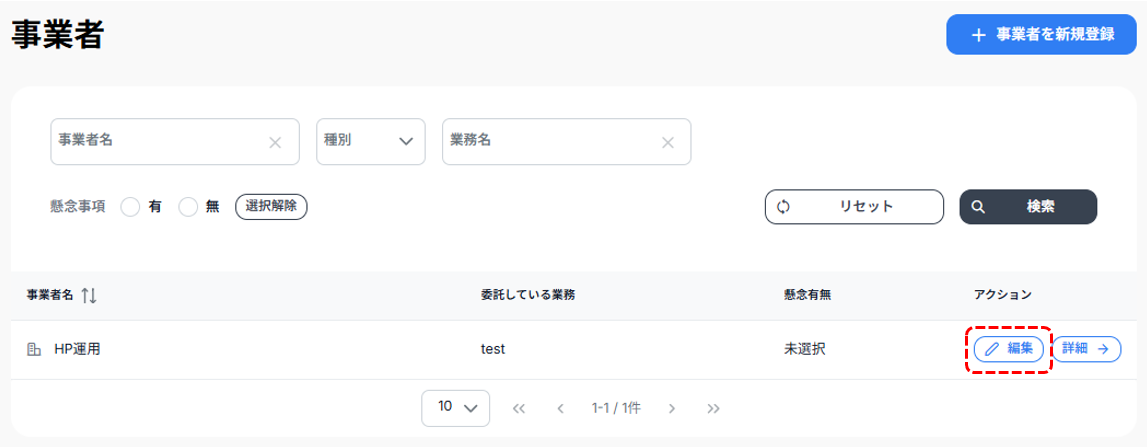Select 有 radio button for 懸念事項

[130, 207]
